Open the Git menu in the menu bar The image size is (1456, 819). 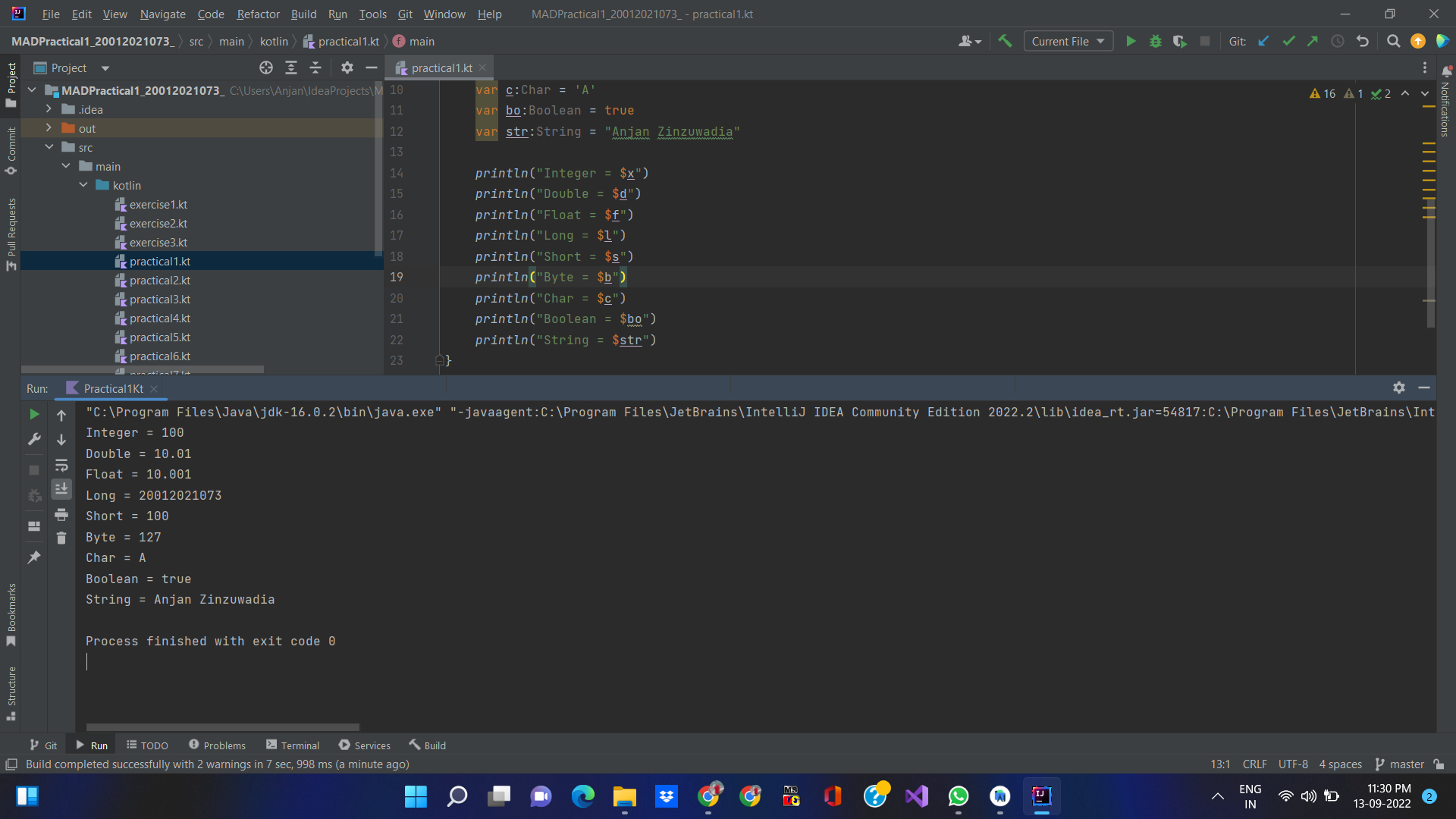click(x=405, y=14)
